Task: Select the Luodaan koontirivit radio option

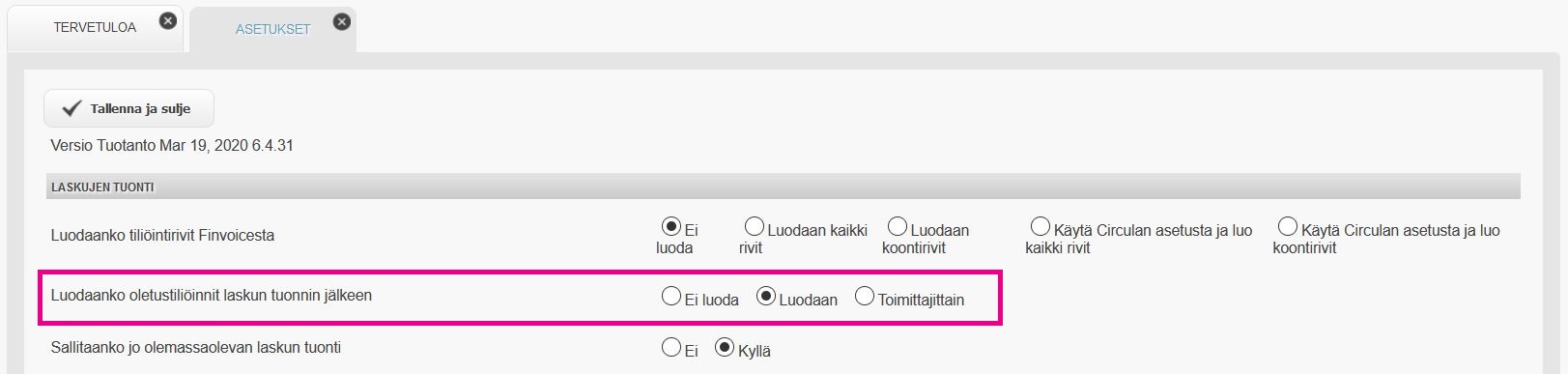Action: coord(898,227)
